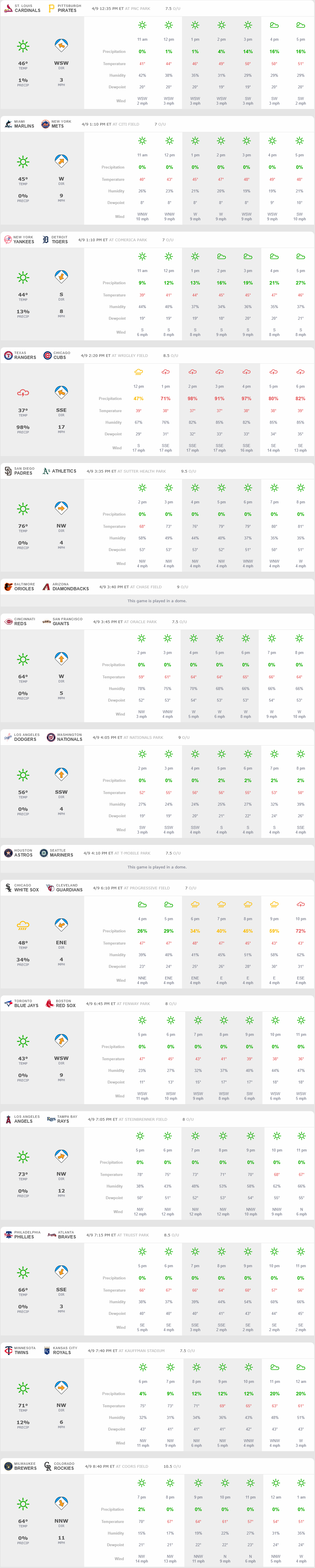Click the 98% precipitation value at 2 pm Wrigley
315x1568 pixels.
[192, 398]
